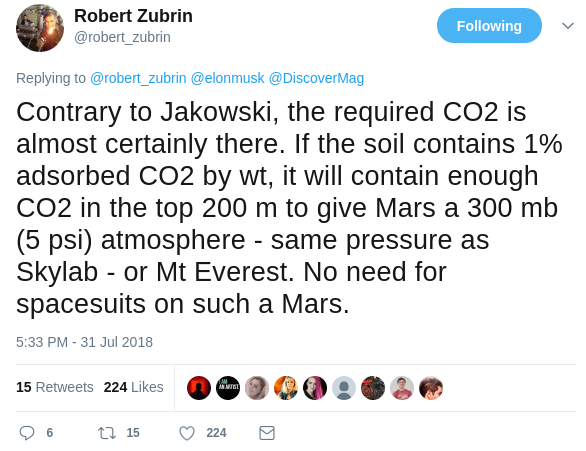This screenshot has height=451, width=586.
Task: Like the tweet with the heart icon
Action: [x=187, y=433]
